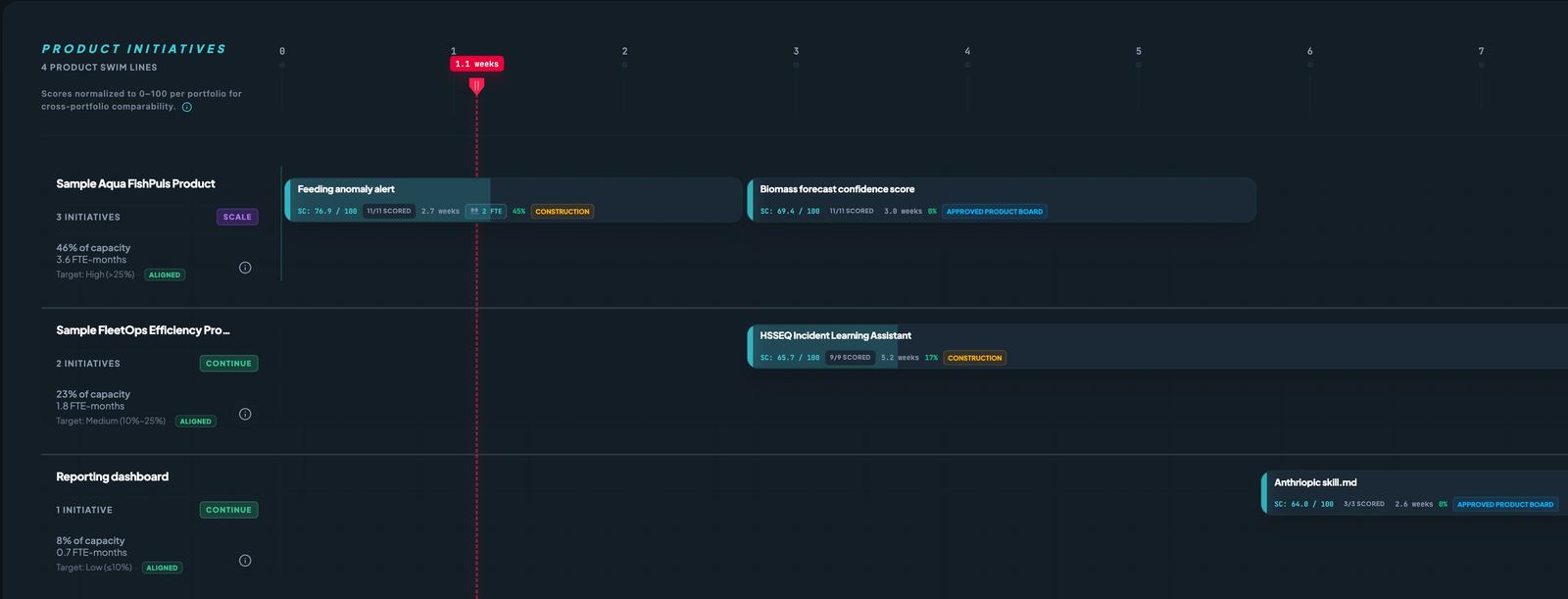Click 3.6 FTE-months text
This screenshot has height=599, width=1568.
point(91,260)
